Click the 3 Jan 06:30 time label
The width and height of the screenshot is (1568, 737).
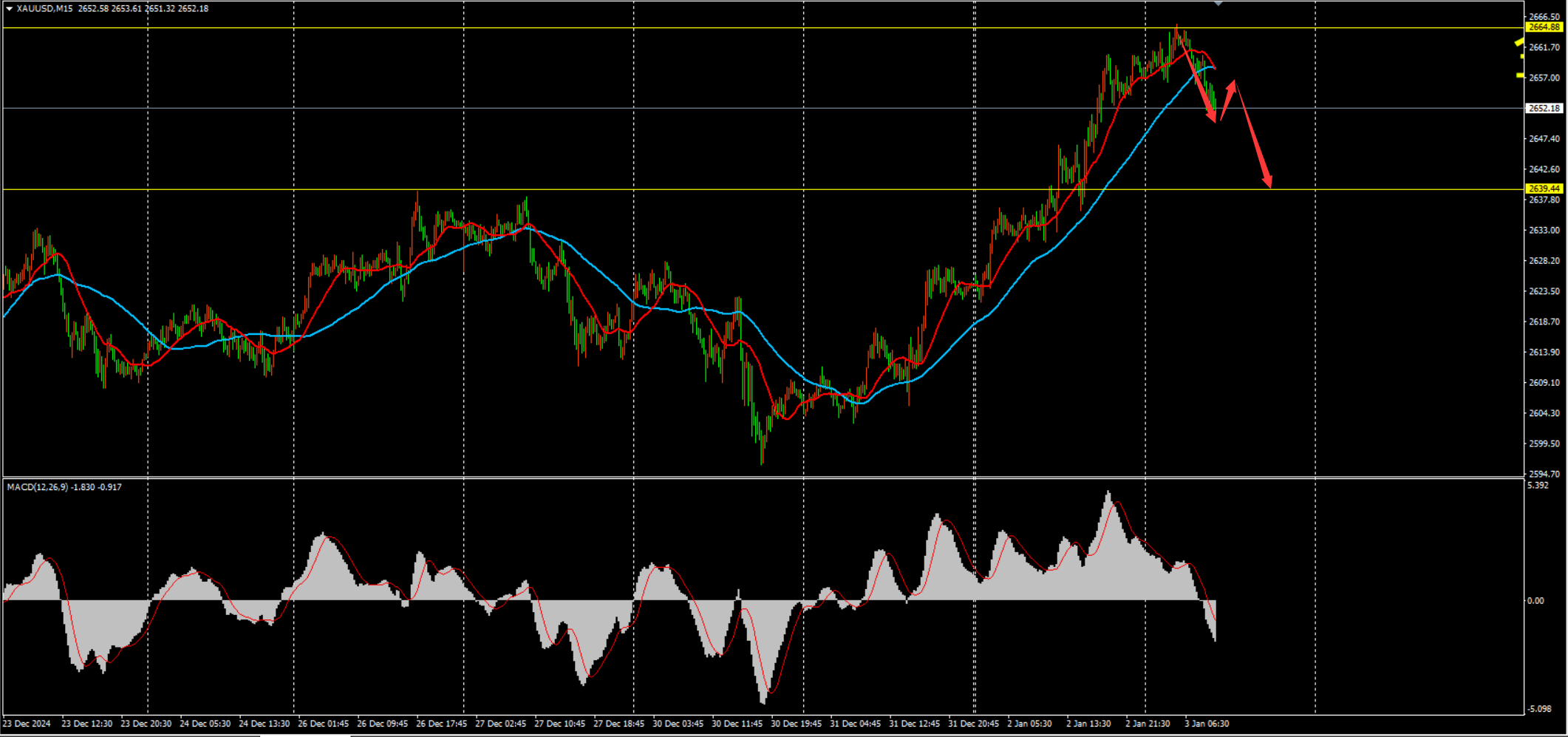(1207, 724)
